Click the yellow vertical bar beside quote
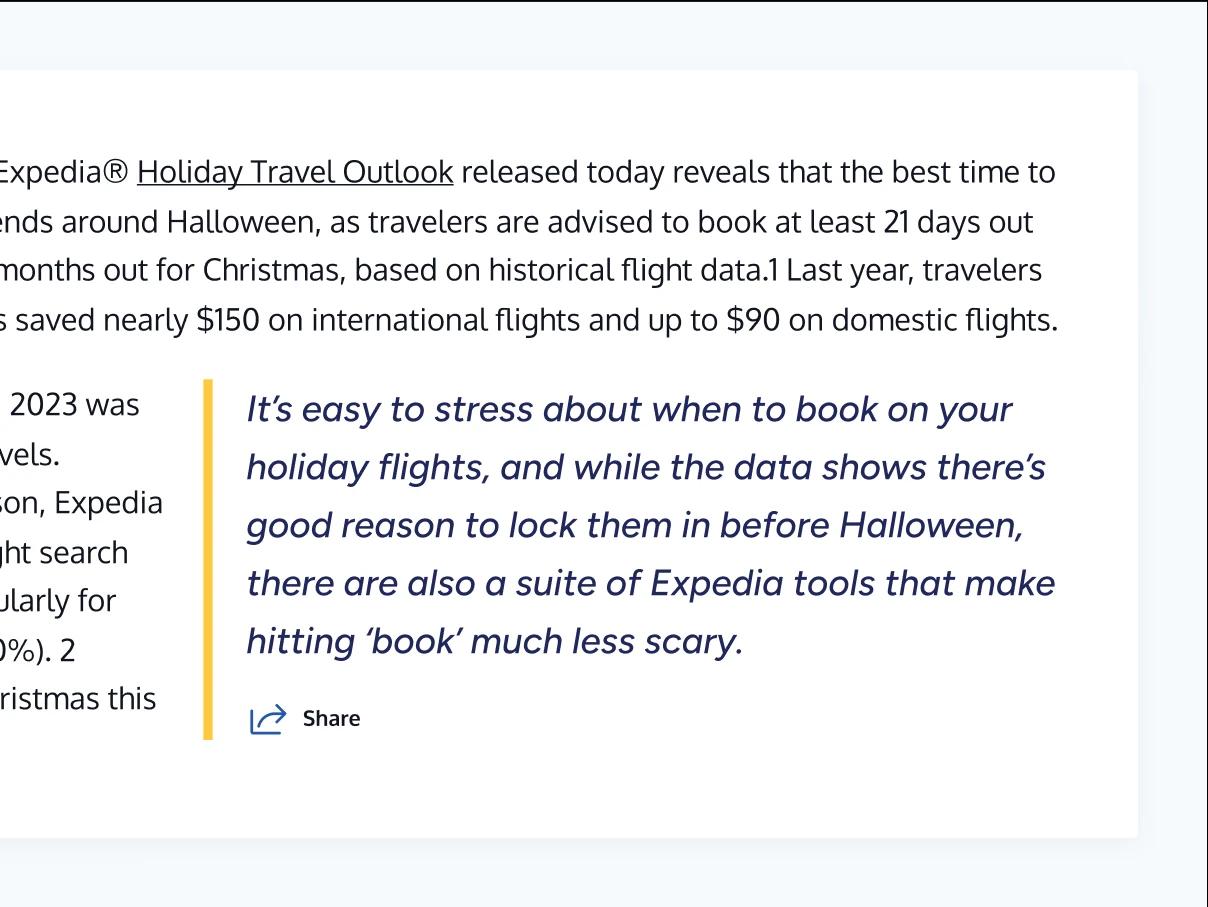 pyautogui.click(x=208, y=559)
